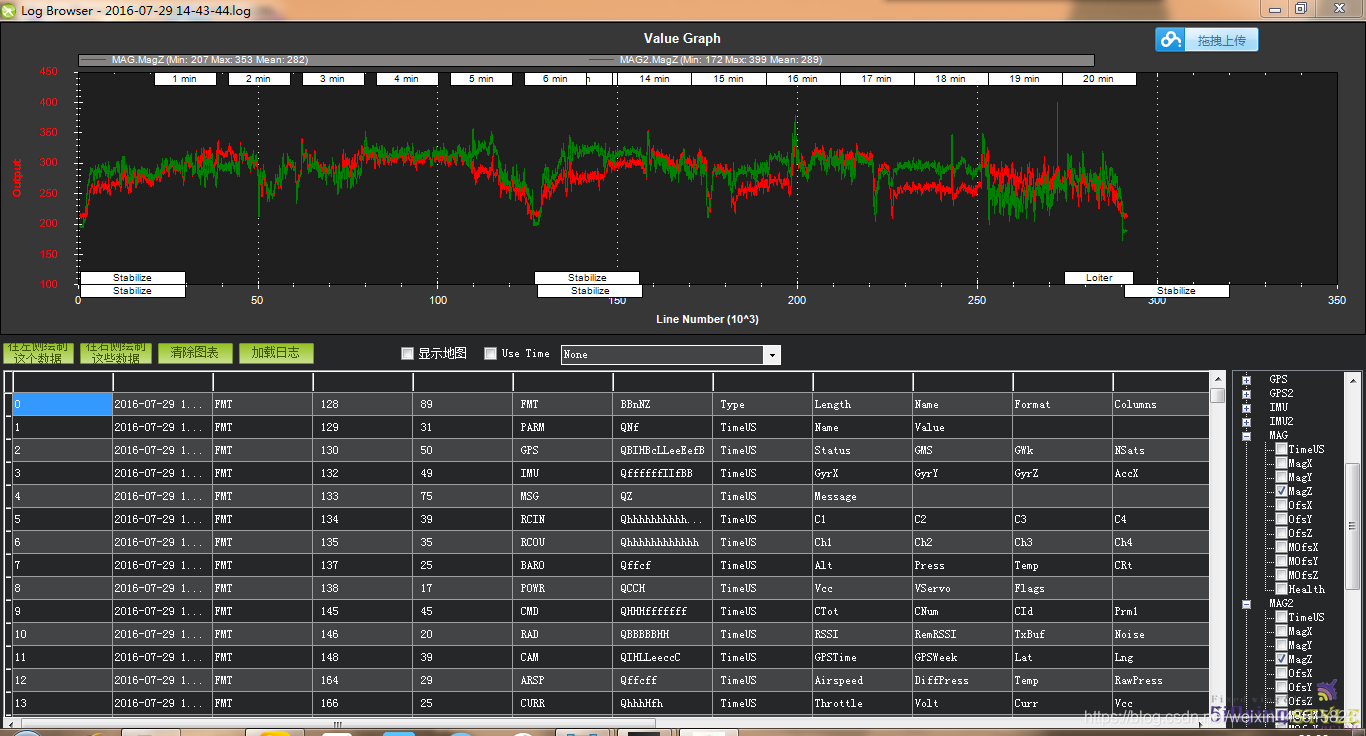Select the RSSI cell in the table
The height and width of the screenshot is (736, 1366).
[862, 634]
